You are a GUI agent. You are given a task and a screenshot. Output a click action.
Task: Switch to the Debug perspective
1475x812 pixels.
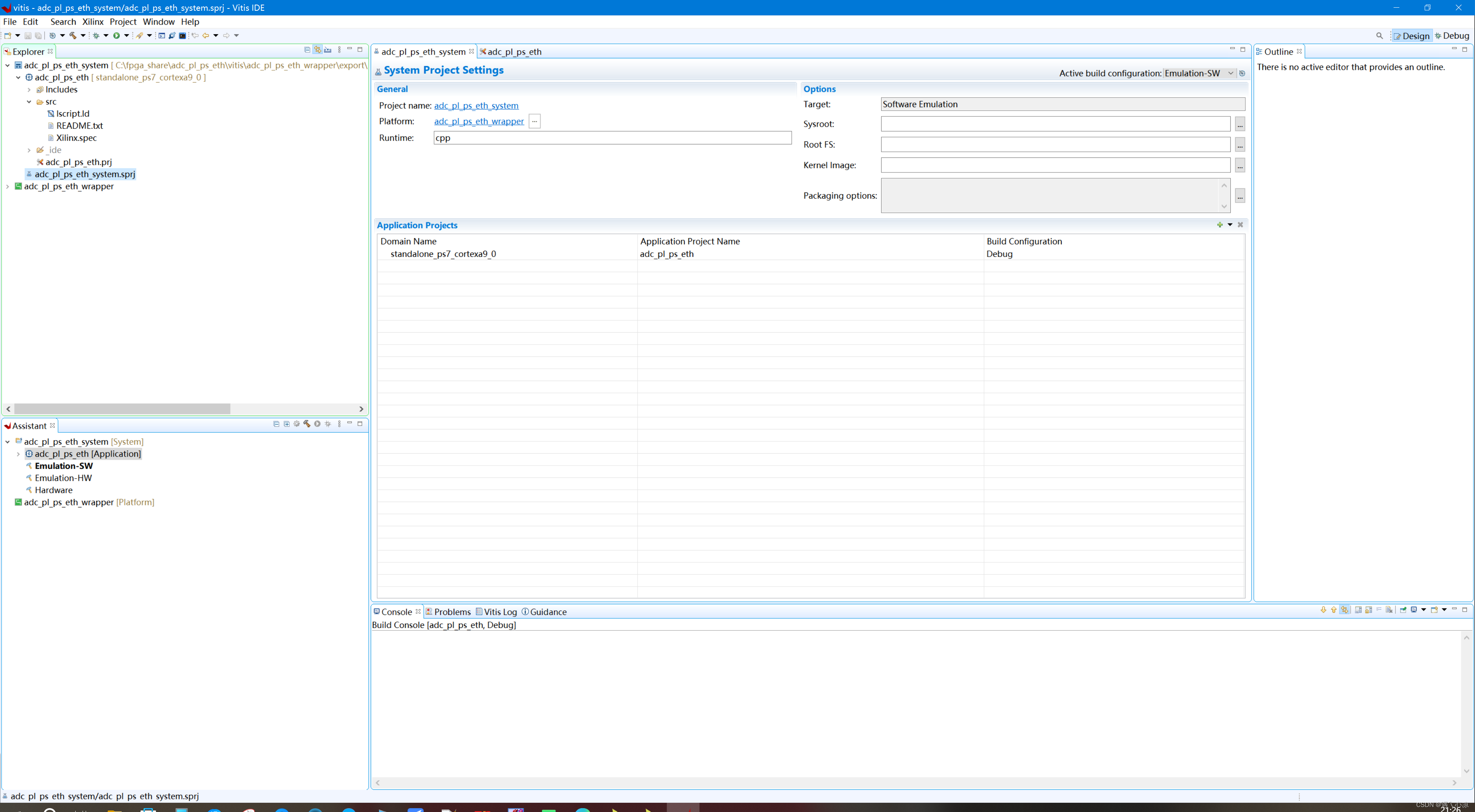pos(1452,36)
